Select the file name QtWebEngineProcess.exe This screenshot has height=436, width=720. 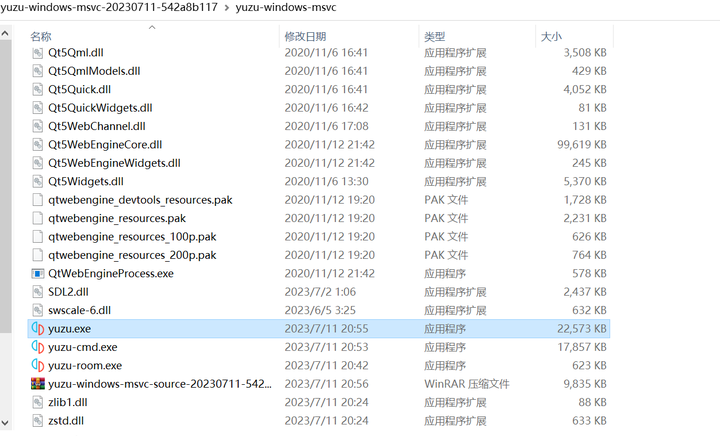coord(111,274)
